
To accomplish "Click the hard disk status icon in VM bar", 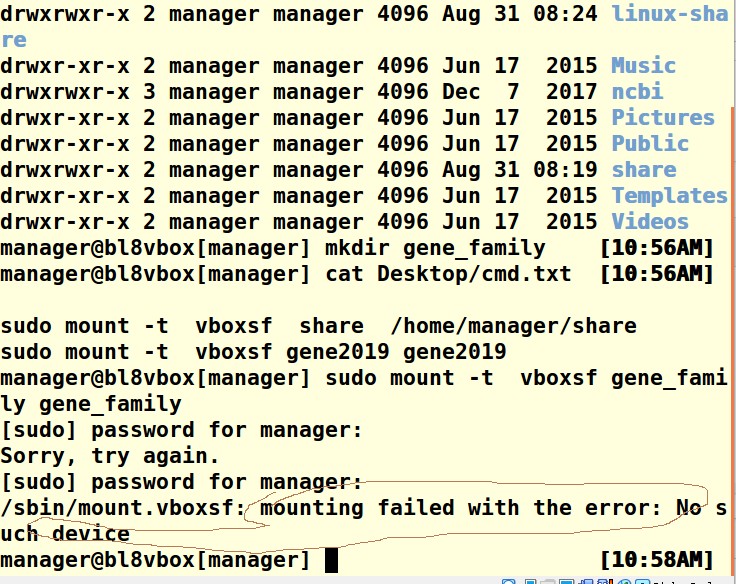I will point(508,581).
